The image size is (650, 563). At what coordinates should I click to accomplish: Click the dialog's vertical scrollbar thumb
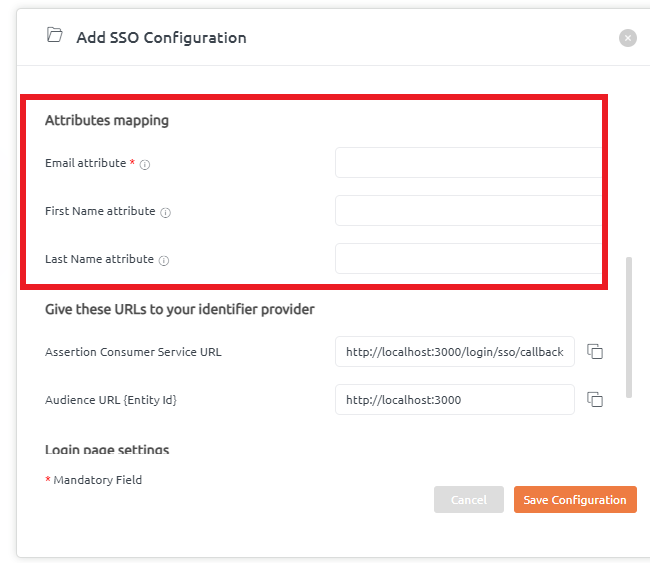[x=629, y=328]
